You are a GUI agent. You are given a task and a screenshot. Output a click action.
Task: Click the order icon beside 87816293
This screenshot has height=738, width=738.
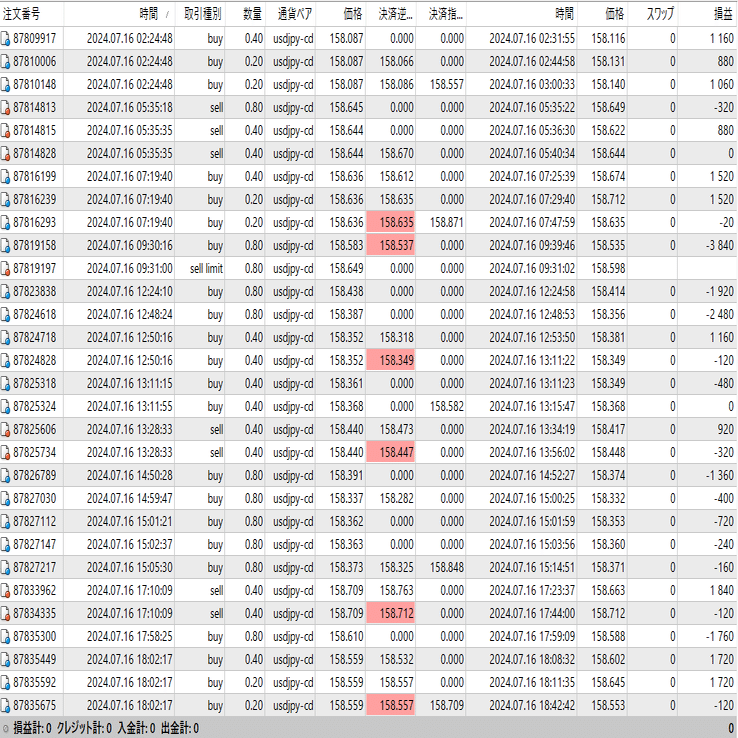(5, 223)
